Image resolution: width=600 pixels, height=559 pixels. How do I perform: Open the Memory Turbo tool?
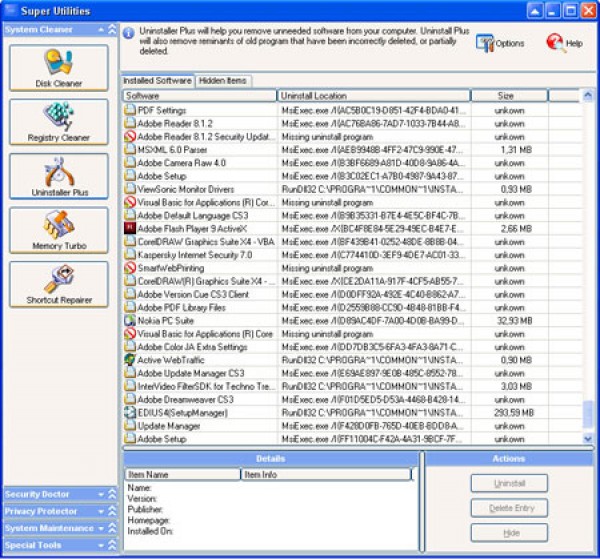59,230
